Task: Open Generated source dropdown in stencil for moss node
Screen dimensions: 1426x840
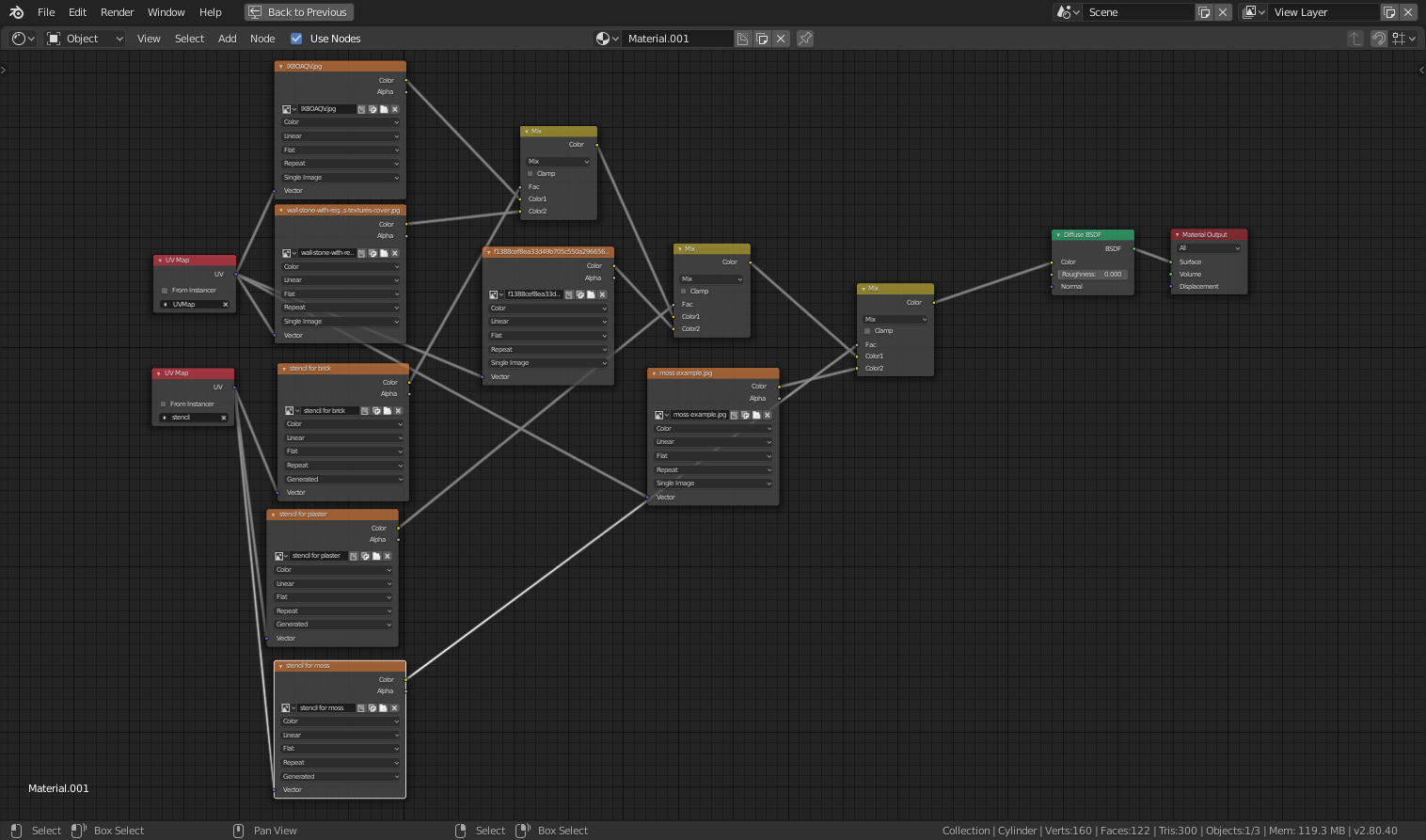Action: pyautogui.click(x=341, y=777)
